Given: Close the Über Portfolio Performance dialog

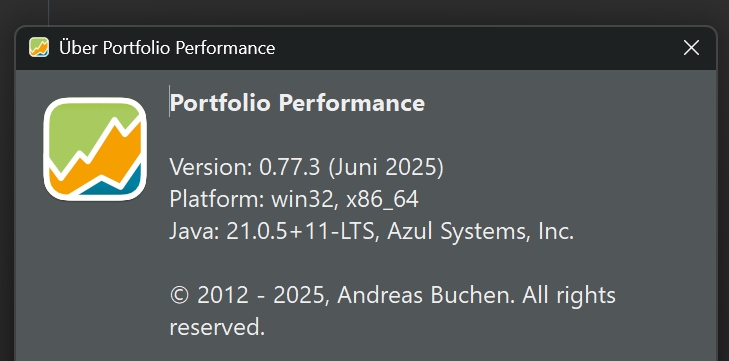Looking at the screenshot, I should tap(691, 47).
